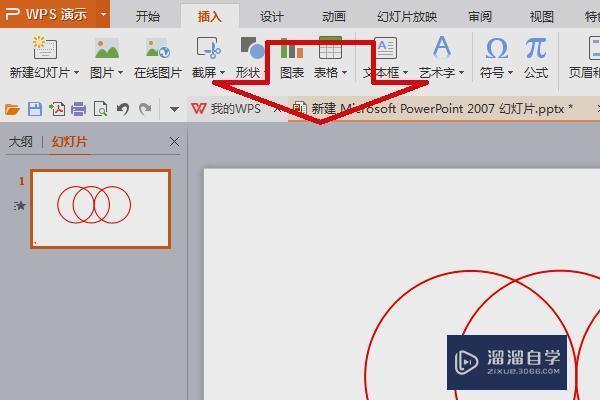Click the Screenshot (截屏) icon
The width and height of the screenshot is (600, 400).
(x=208, y=47)
